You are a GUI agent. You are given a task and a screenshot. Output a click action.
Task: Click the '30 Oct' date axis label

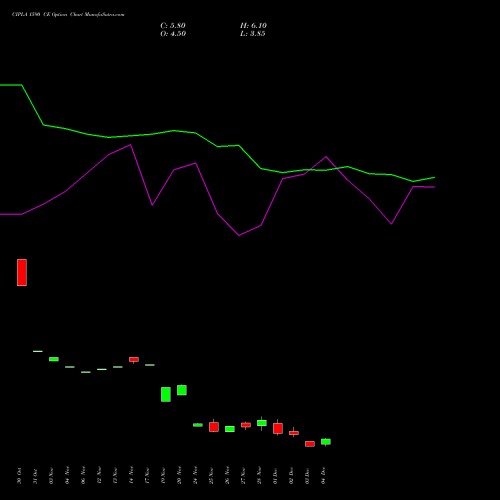(x=19, y=476)
